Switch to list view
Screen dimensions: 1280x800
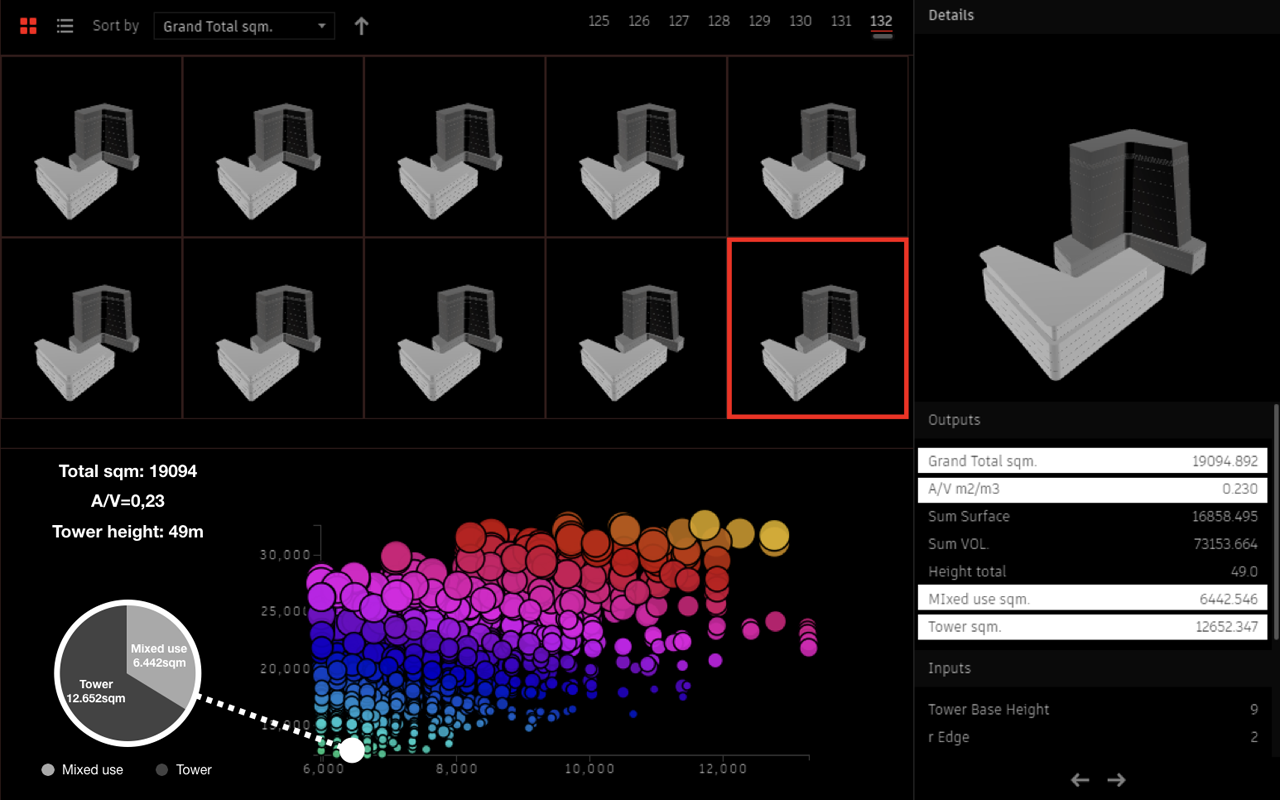point(65,26)
